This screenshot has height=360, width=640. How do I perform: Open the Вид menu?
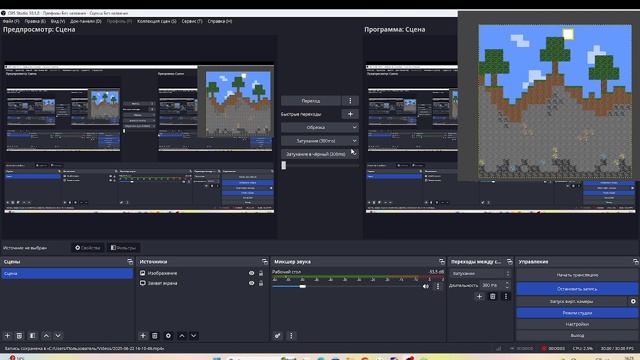(58, 21)
